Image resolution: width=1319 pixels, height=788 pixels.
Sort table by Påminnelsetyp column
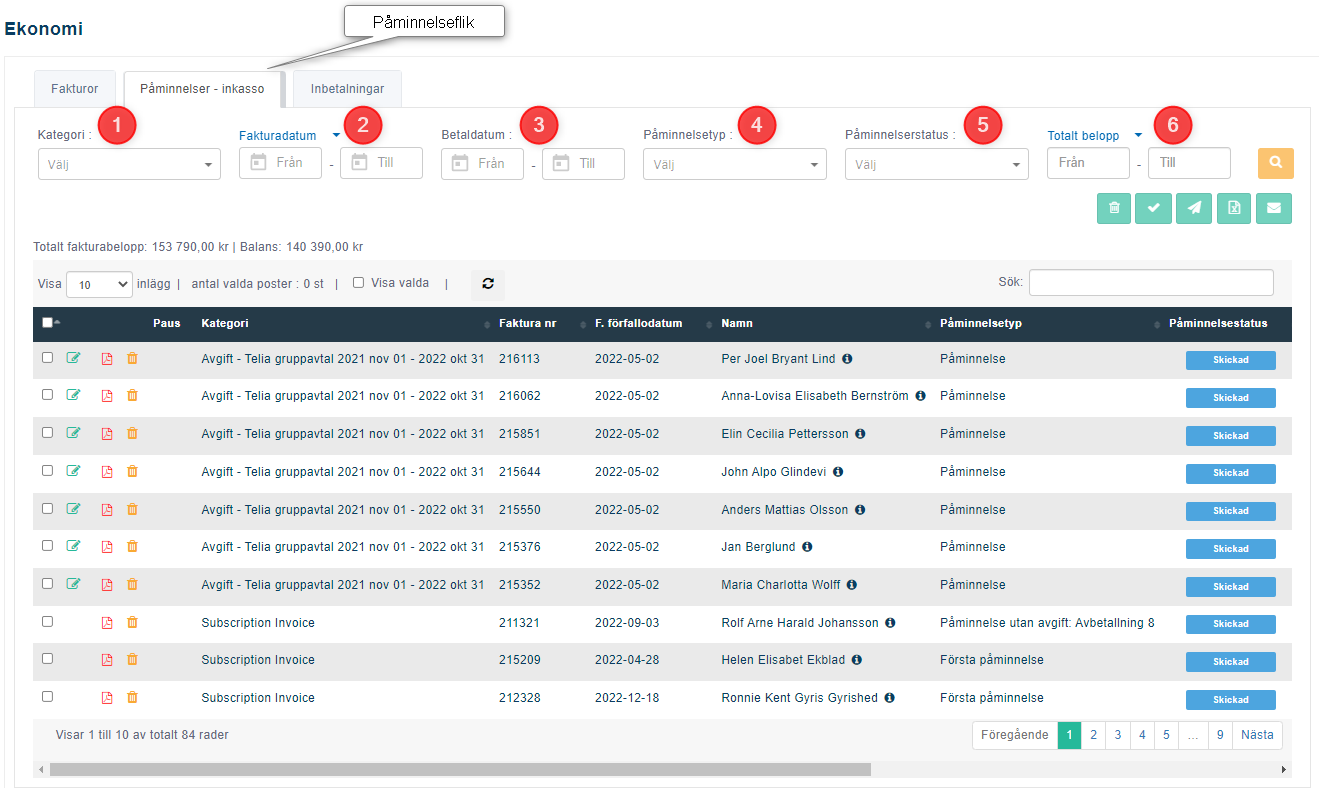(1047, 323)
